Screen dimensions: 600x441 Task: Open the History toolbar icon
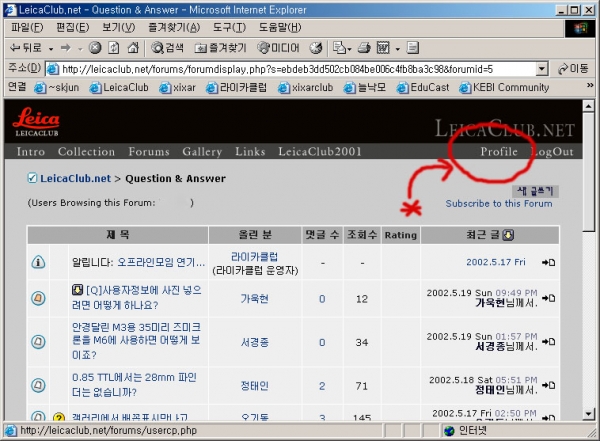(x=316, y=48)
